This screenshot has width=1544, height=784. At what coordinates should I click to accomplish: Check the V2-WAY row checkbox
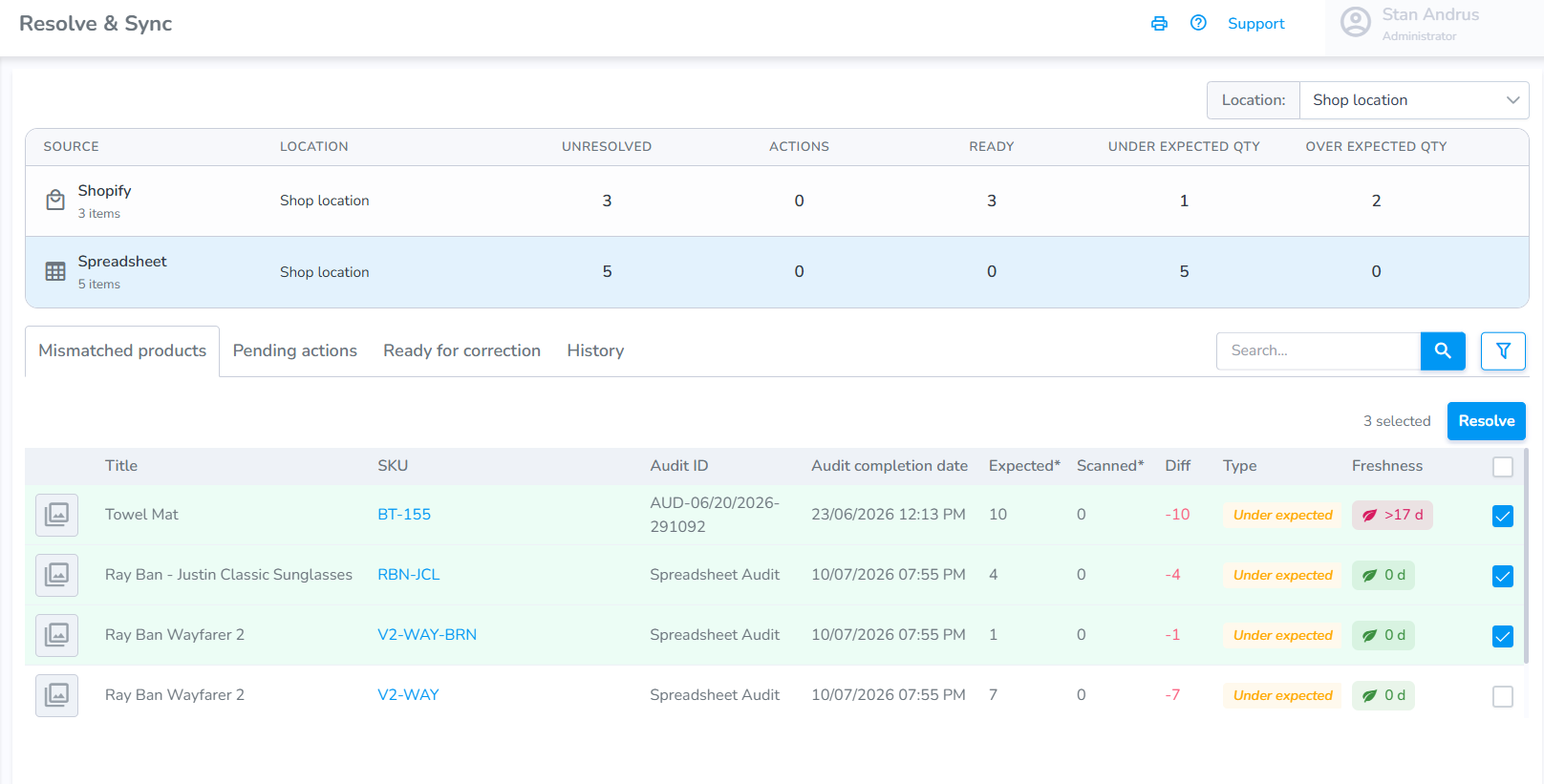[x=1503, y=696]
